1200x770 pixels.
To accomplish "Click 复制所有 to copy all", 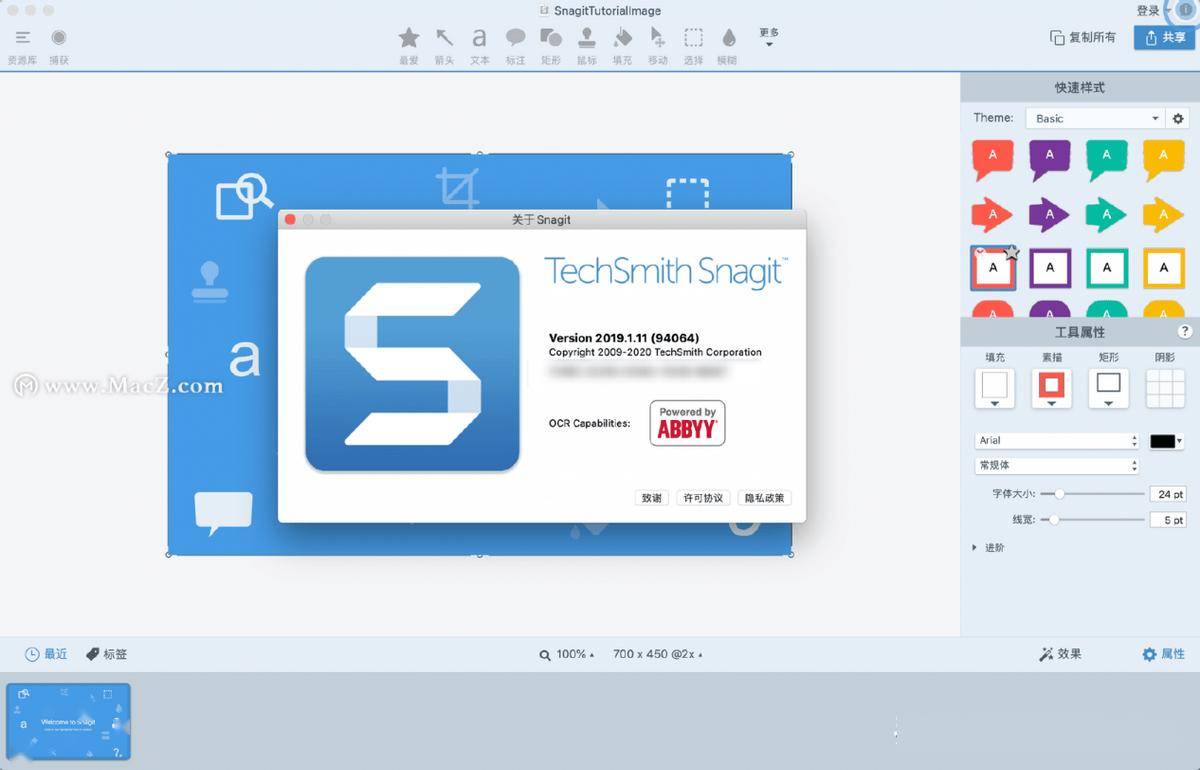I will pos(1083,37).
